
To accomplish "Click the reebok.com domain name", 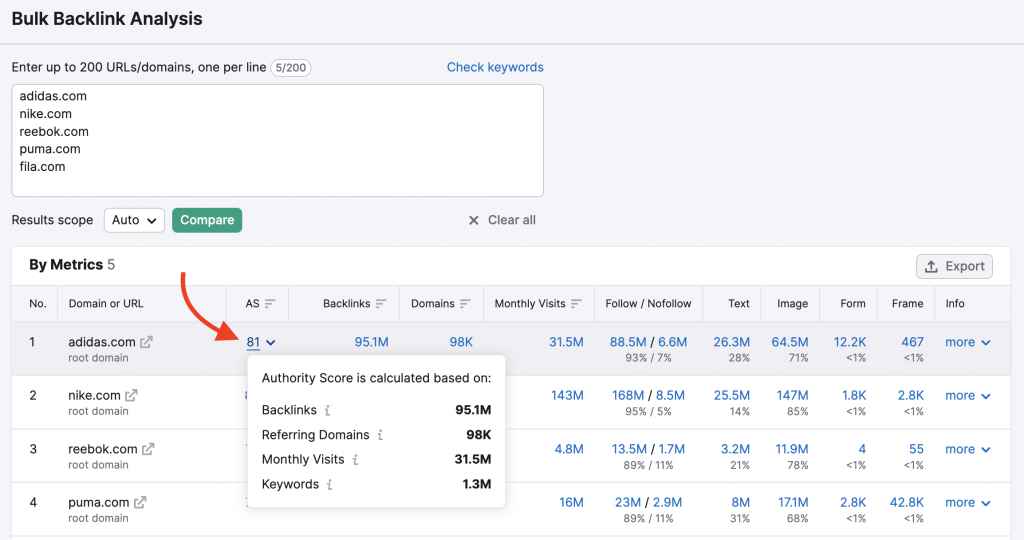I will click(x=103, y=449).
